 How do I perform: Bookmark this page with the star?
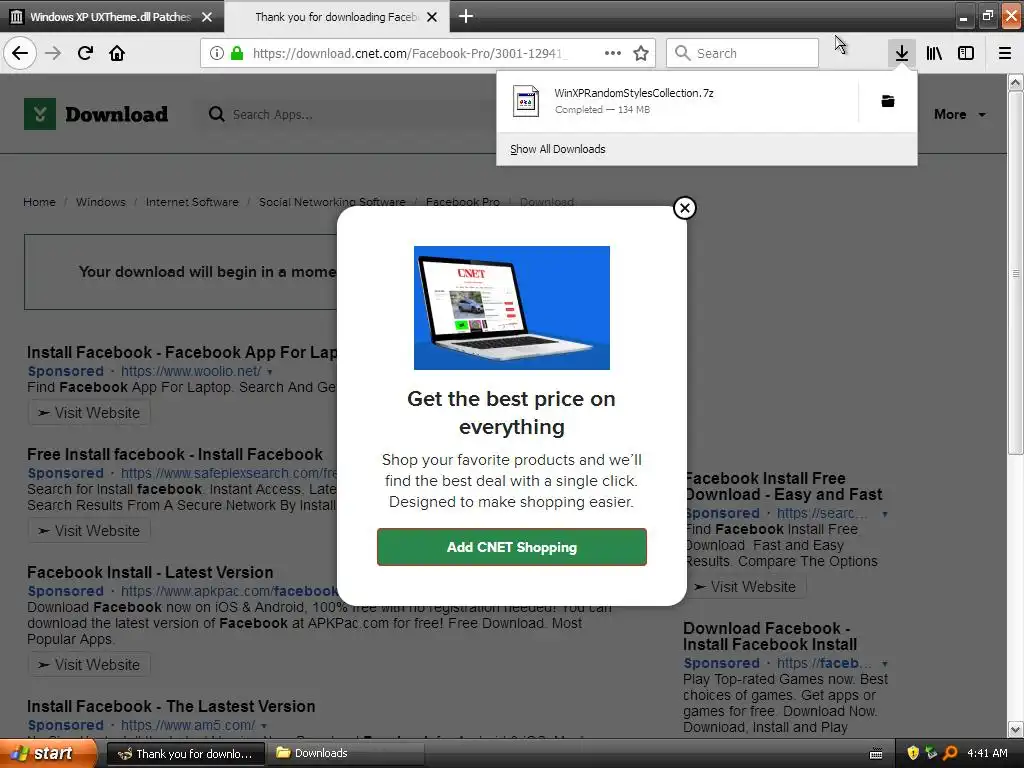[641, 53]
